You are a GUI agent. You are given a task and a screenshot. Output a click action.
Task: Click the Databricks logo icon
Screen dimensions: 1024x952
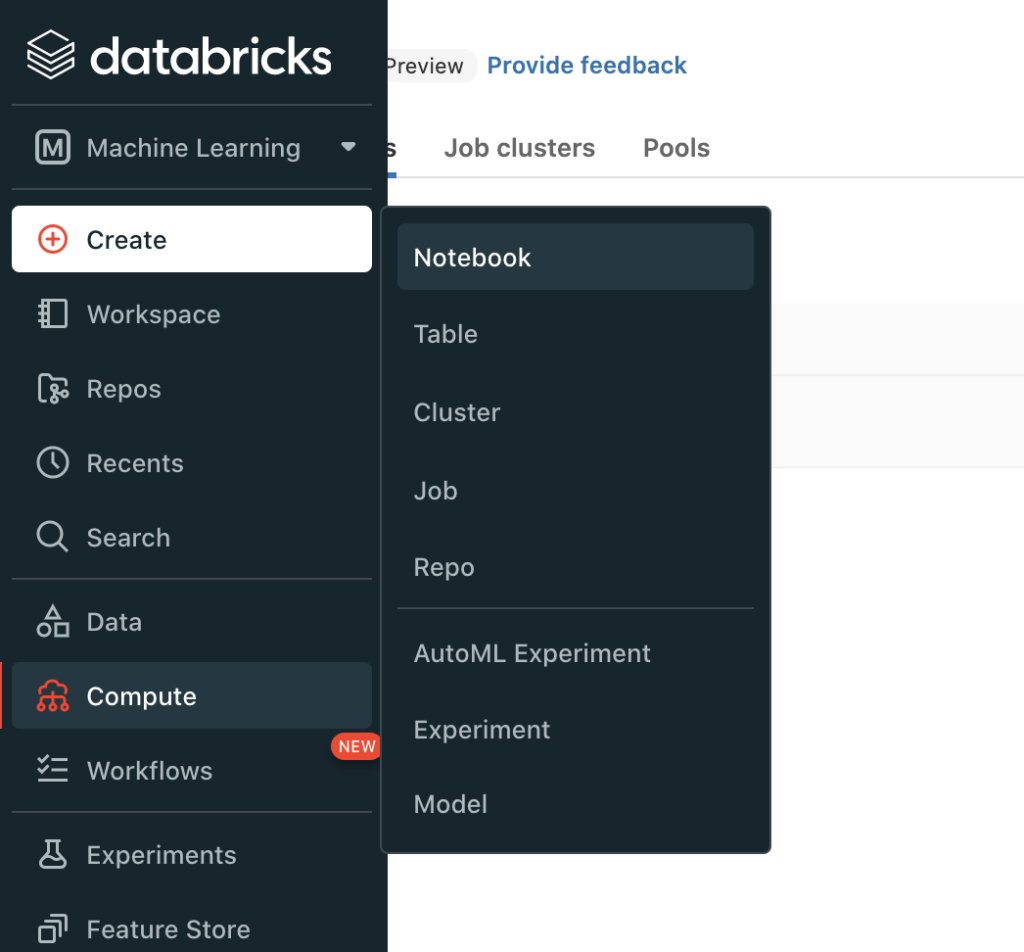coord(51,55)
